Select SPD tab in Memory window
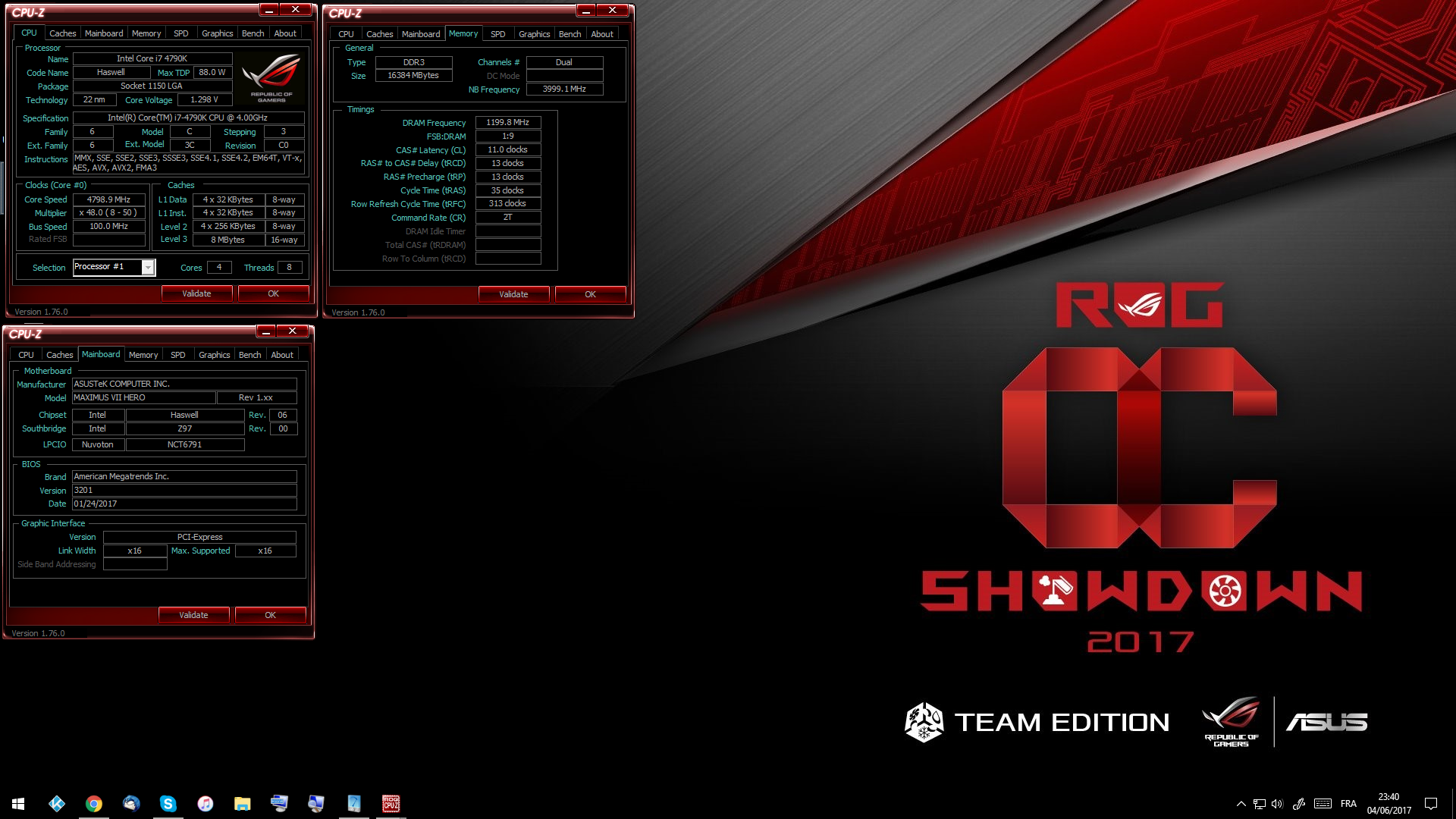This screenshot has height=819, width=1456. tap(497, 34)
